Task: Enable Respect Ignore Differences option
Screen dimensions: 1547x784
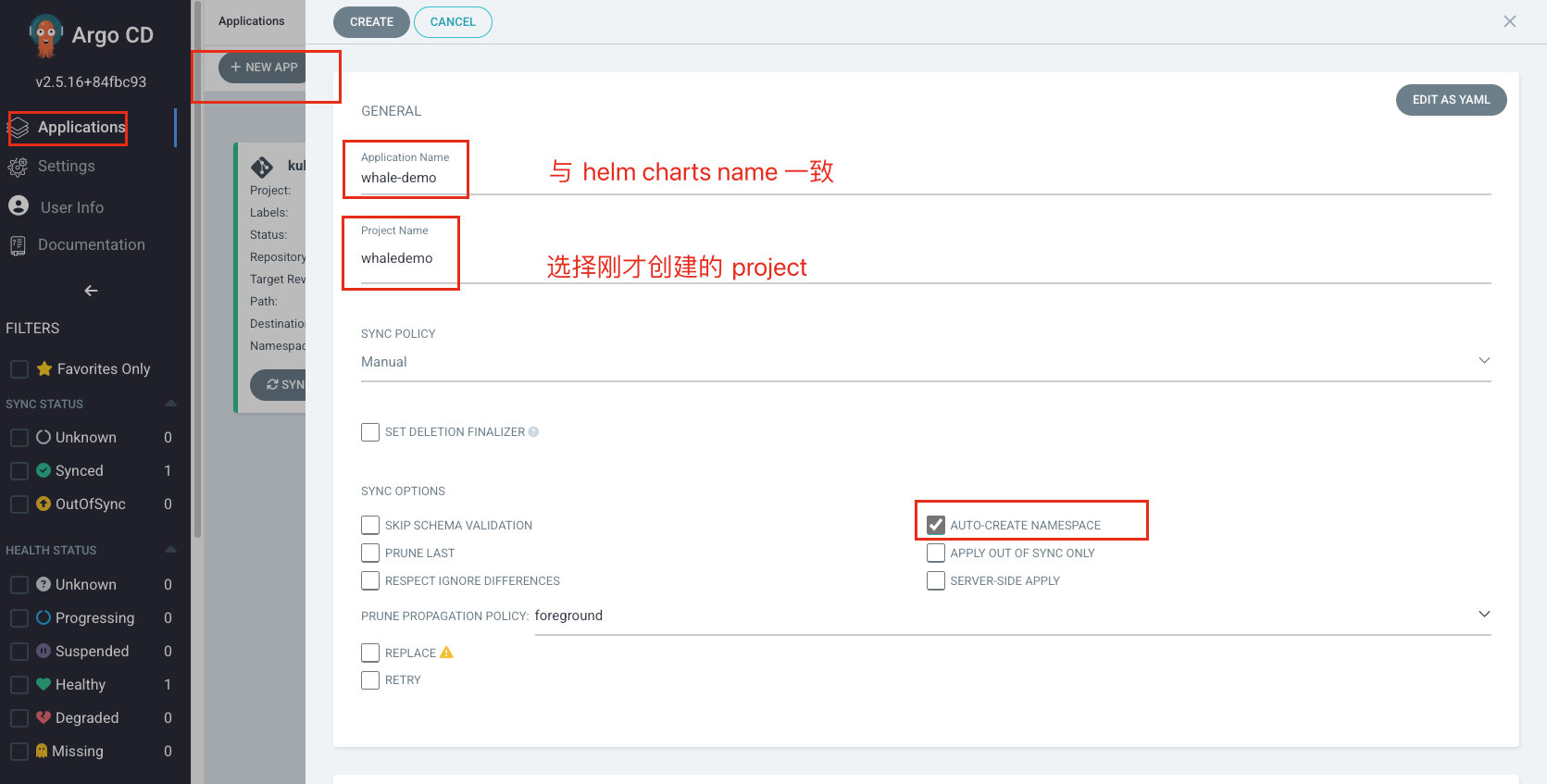Action: pos(370,581)
